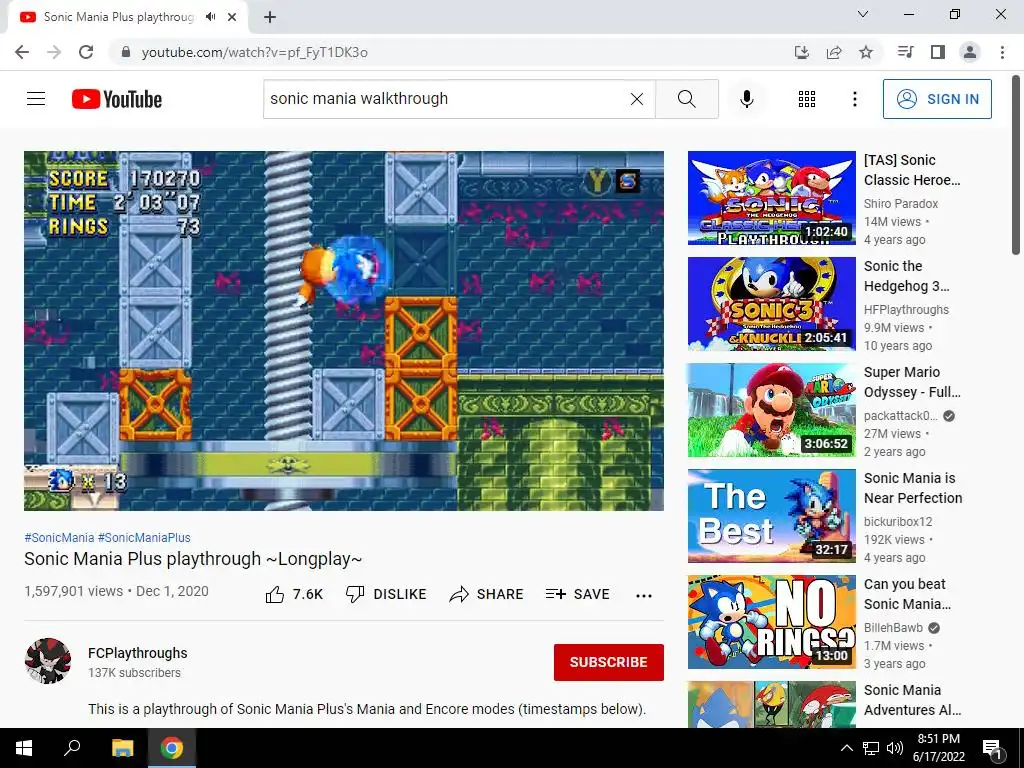Image resolution: width=1024 pixels, height=768 pixels.
Task: Click the address bar URL
Action: coord(255,52)
